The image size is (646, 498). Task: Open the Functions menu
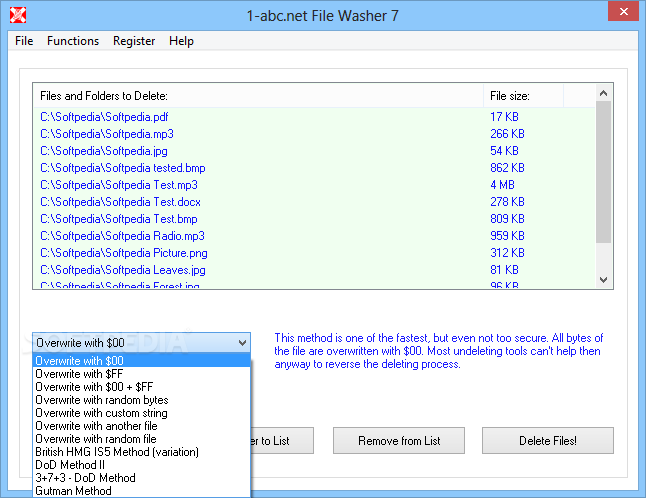(73, 41)
